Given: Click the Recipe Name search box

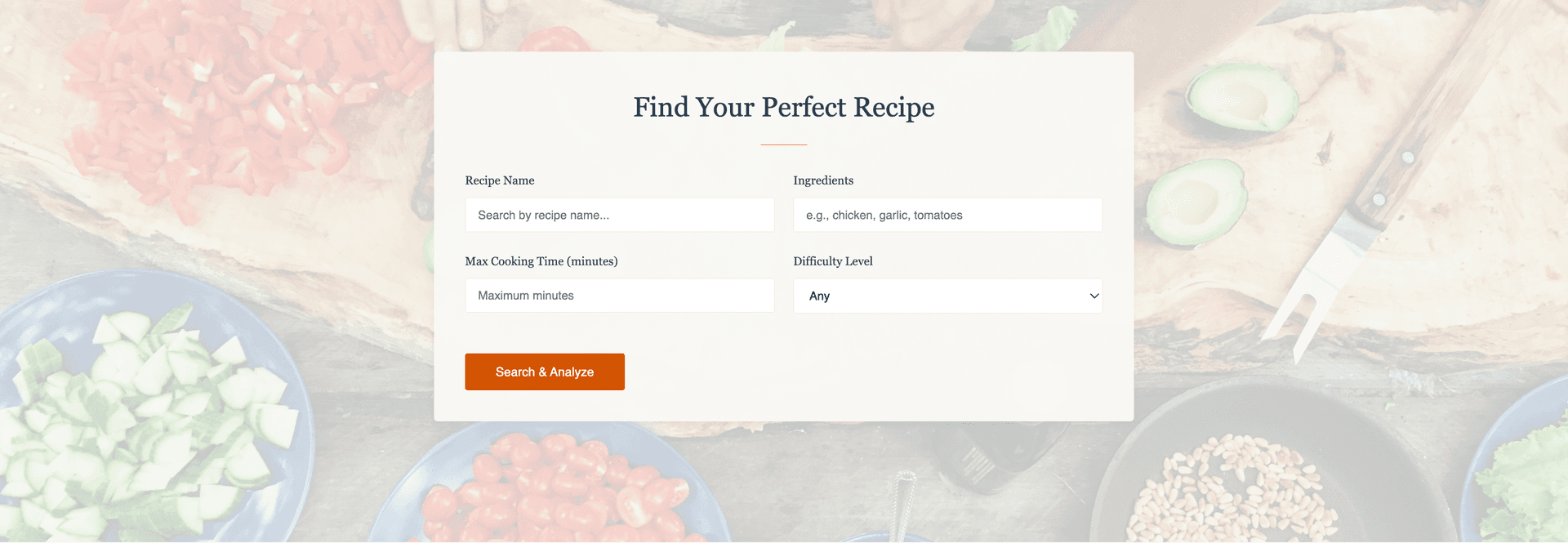Looking at the screenshot, I should [x=619, y=215].
